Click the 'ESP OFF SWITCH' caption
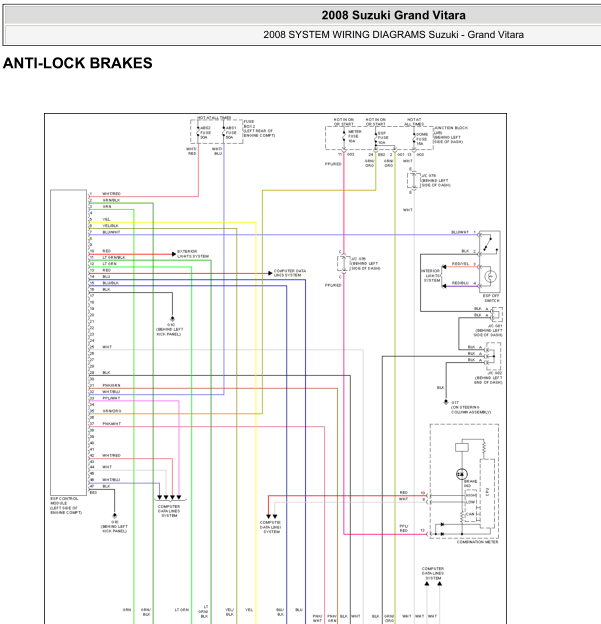The width and height of the screenshot is (601, 624). (x=491, y=298)
